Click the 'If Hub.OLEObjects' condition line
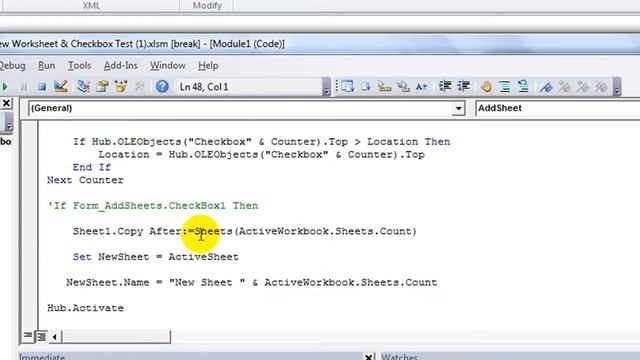This screenshot has height=360, width=640. [261, 142]
